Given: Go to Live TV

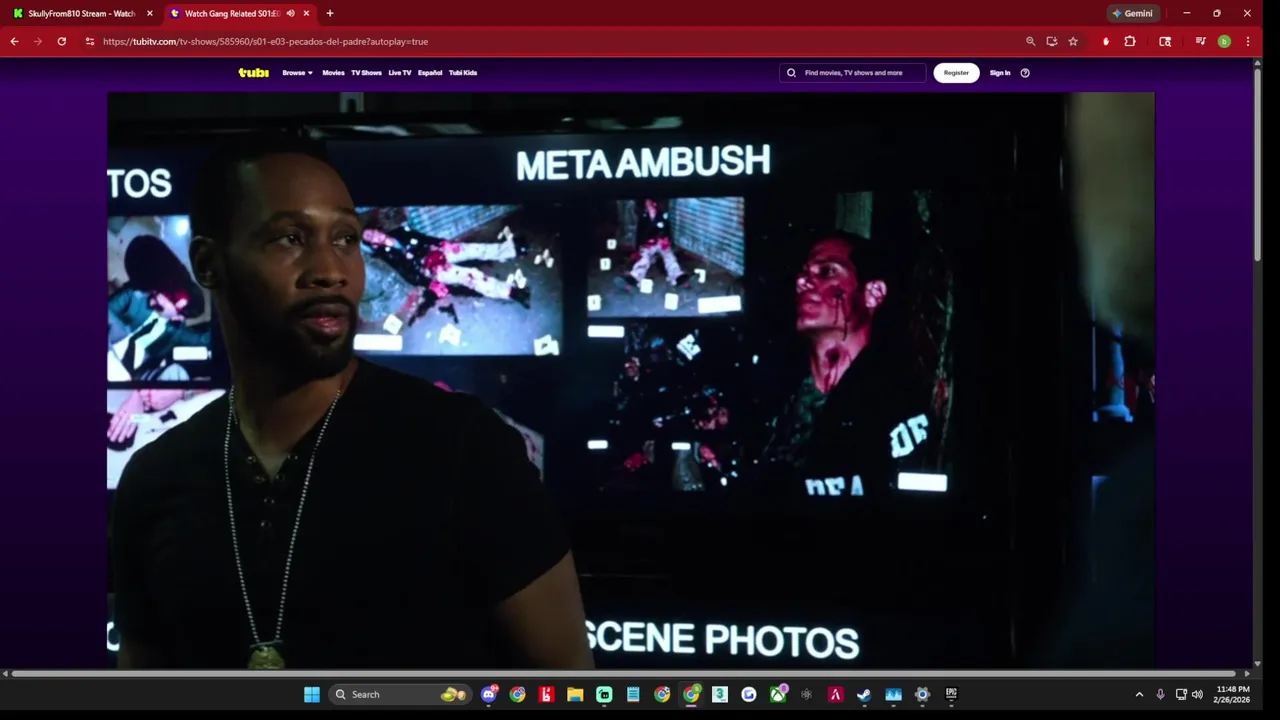Looking at the screenshot, I should click(400, 72).
